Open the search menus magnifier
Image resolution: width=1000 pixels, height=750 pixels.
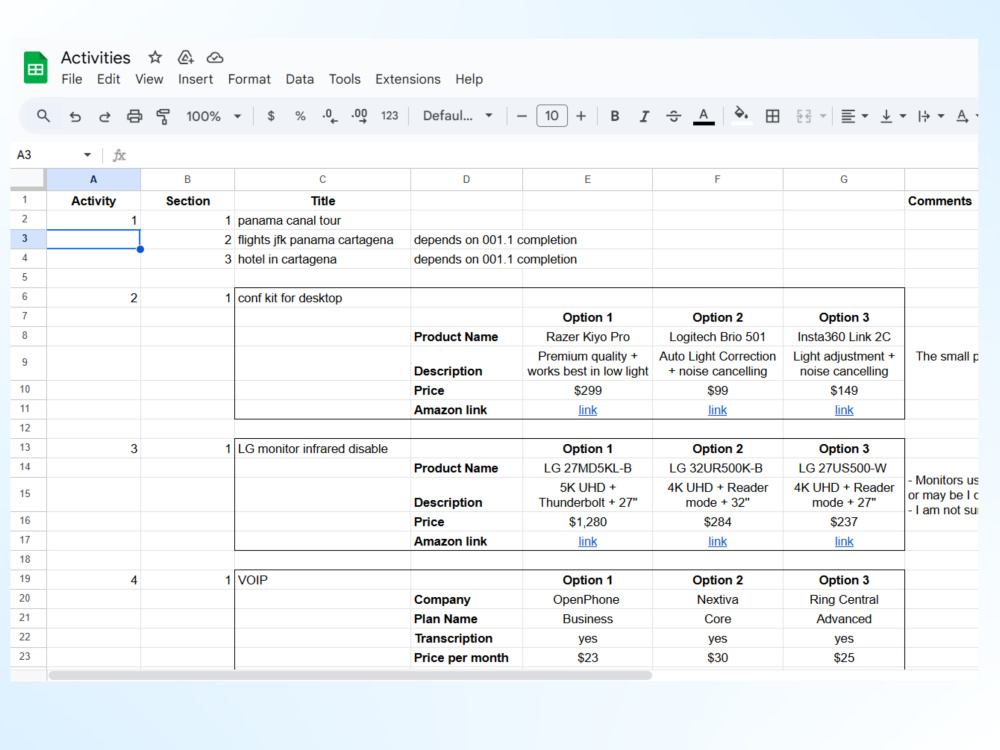point(43,116)
